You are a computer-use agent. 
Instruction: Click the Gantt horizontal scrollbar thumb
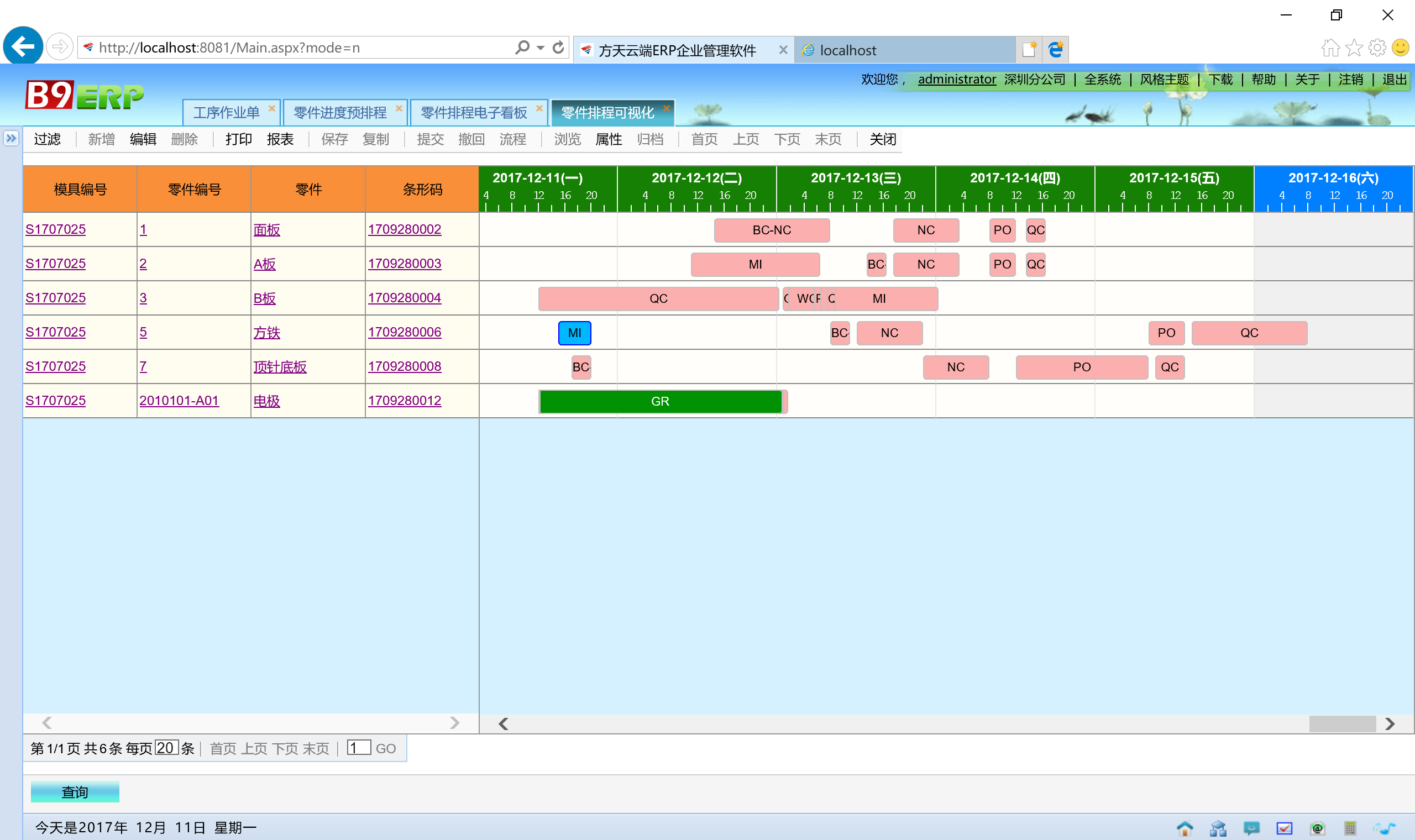[x=1342, y=723]
